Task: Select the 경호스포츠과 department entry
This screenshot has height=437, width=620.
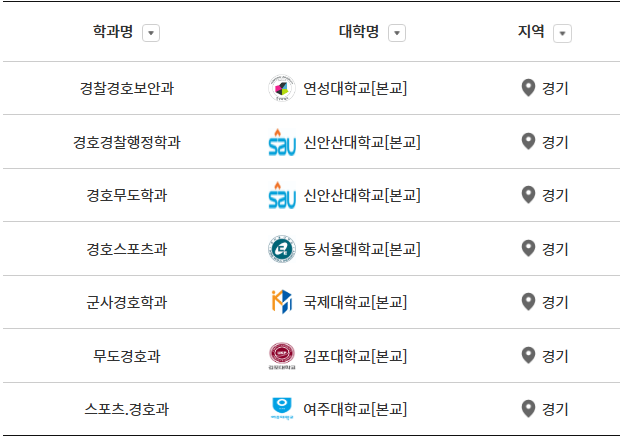Action: (127, 249)
